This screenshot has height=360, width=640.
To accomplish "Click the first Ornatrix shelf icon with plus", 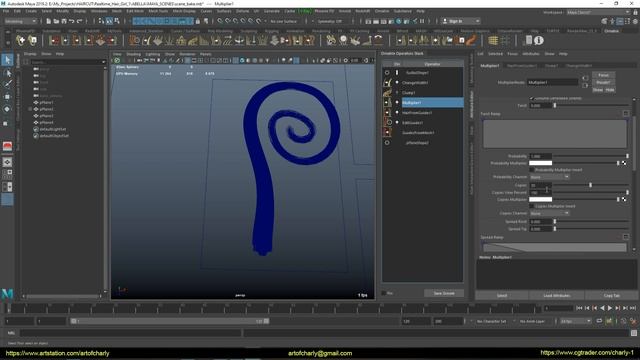I will click(20, 40).
